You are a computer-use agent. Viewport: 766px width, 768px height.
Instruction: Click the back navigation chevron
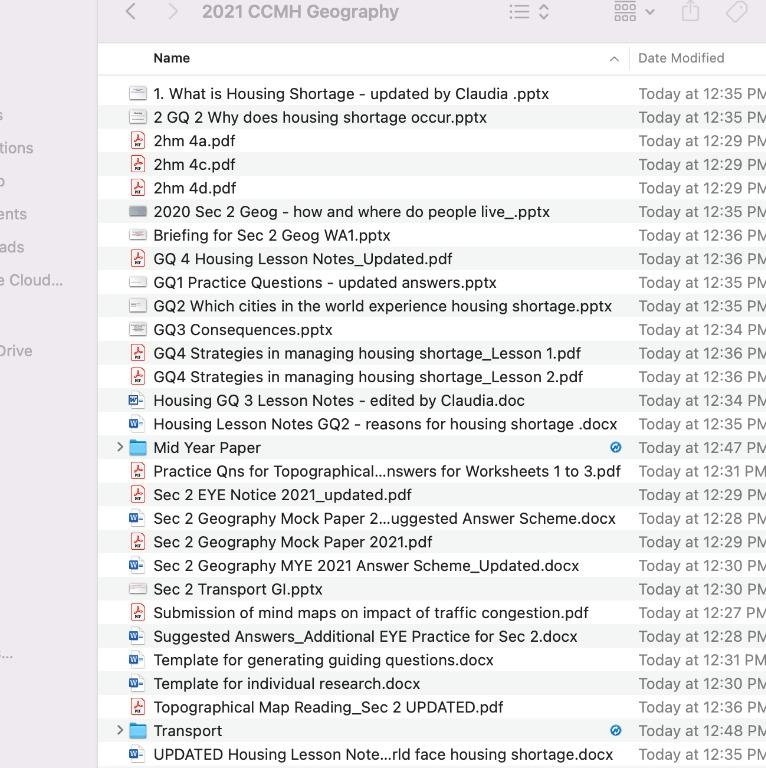pos(131,12)
